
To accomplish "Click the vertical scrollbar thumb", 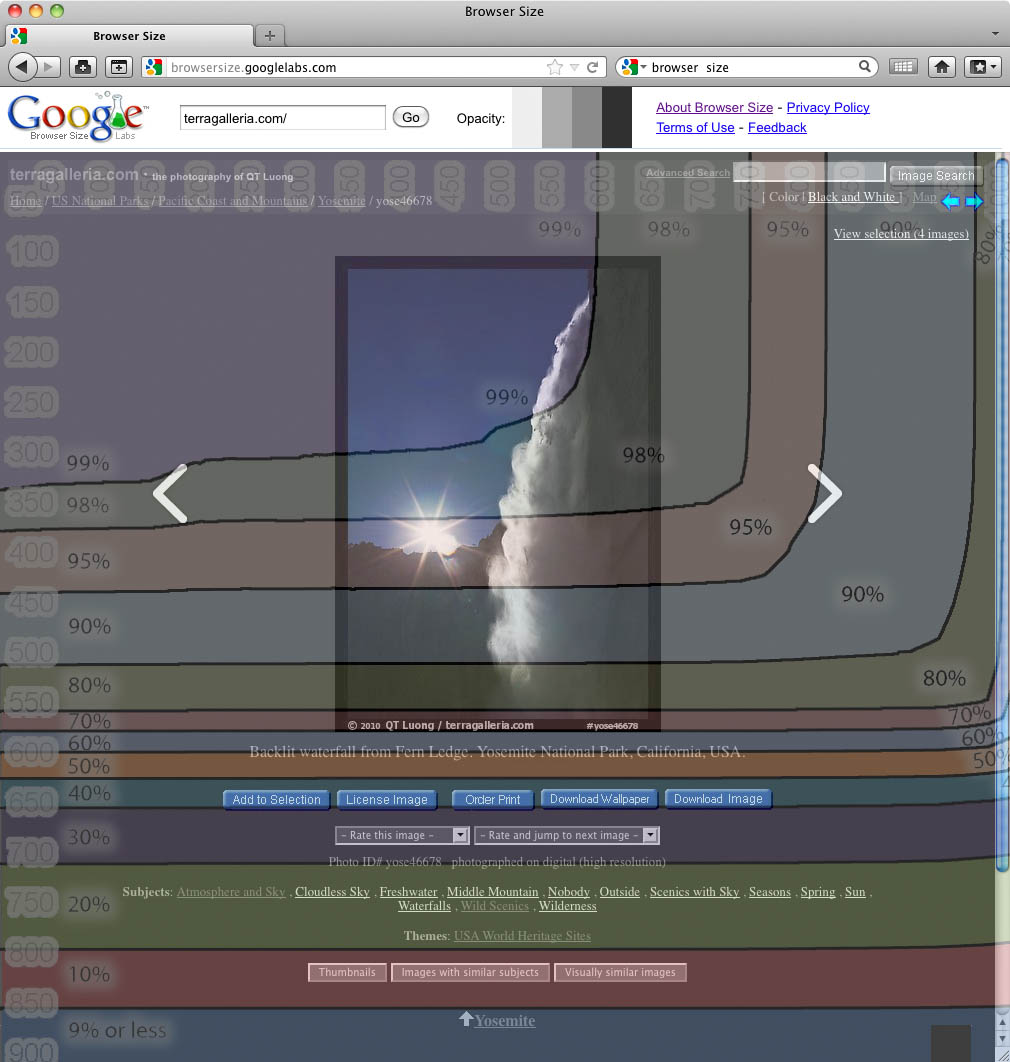I will 1003,515.
